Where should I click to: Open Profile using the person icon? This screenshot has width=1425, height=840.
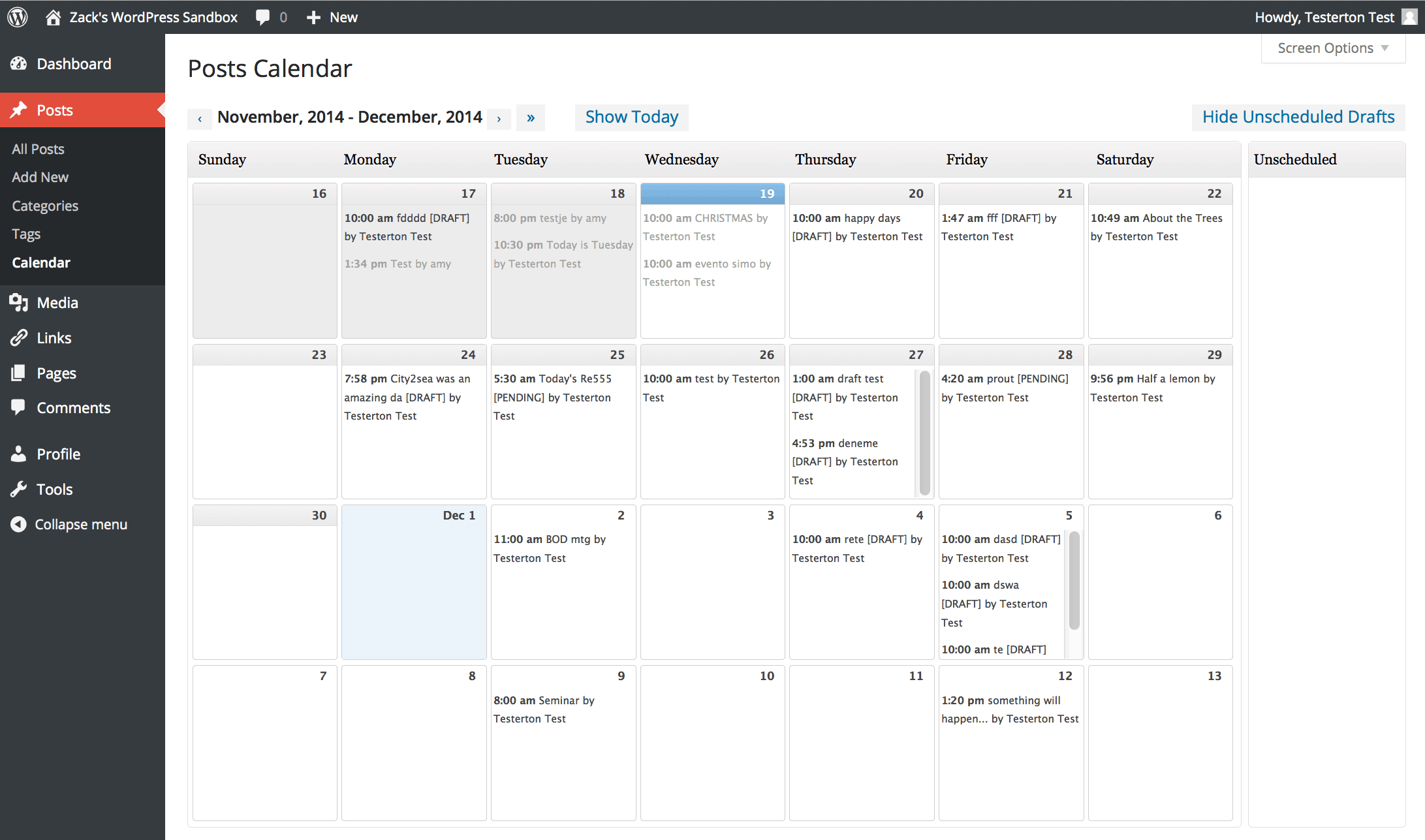[20, 454]
